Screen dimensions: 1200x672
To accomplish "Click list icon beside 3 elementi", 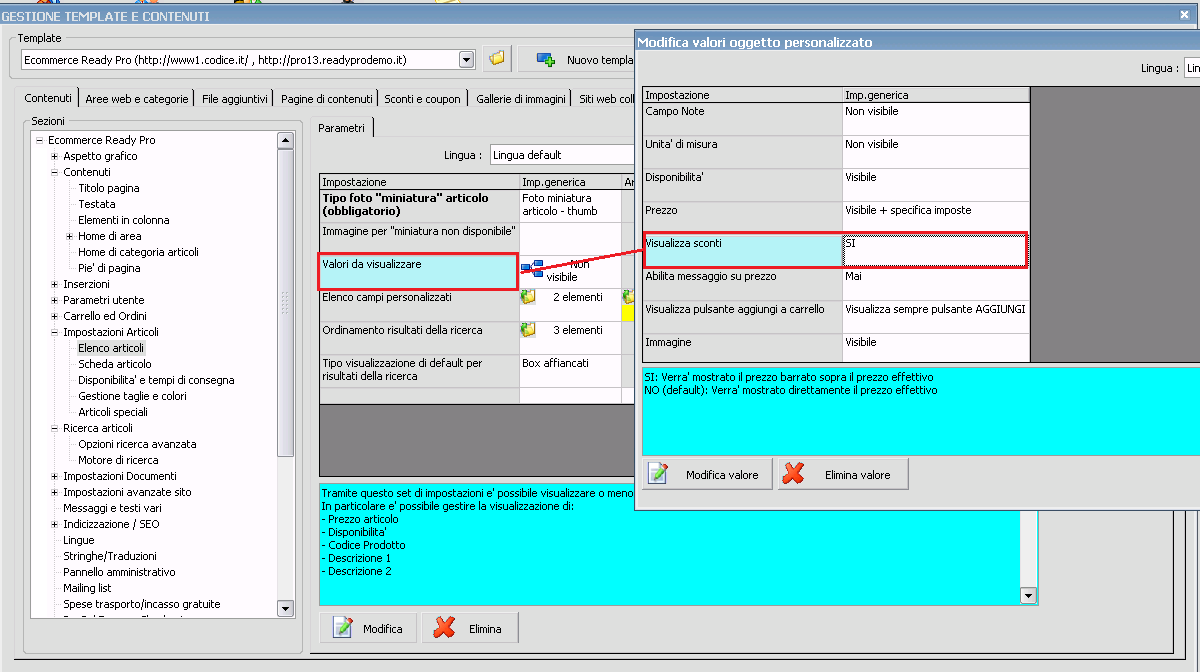I will (x=528, y=330).
